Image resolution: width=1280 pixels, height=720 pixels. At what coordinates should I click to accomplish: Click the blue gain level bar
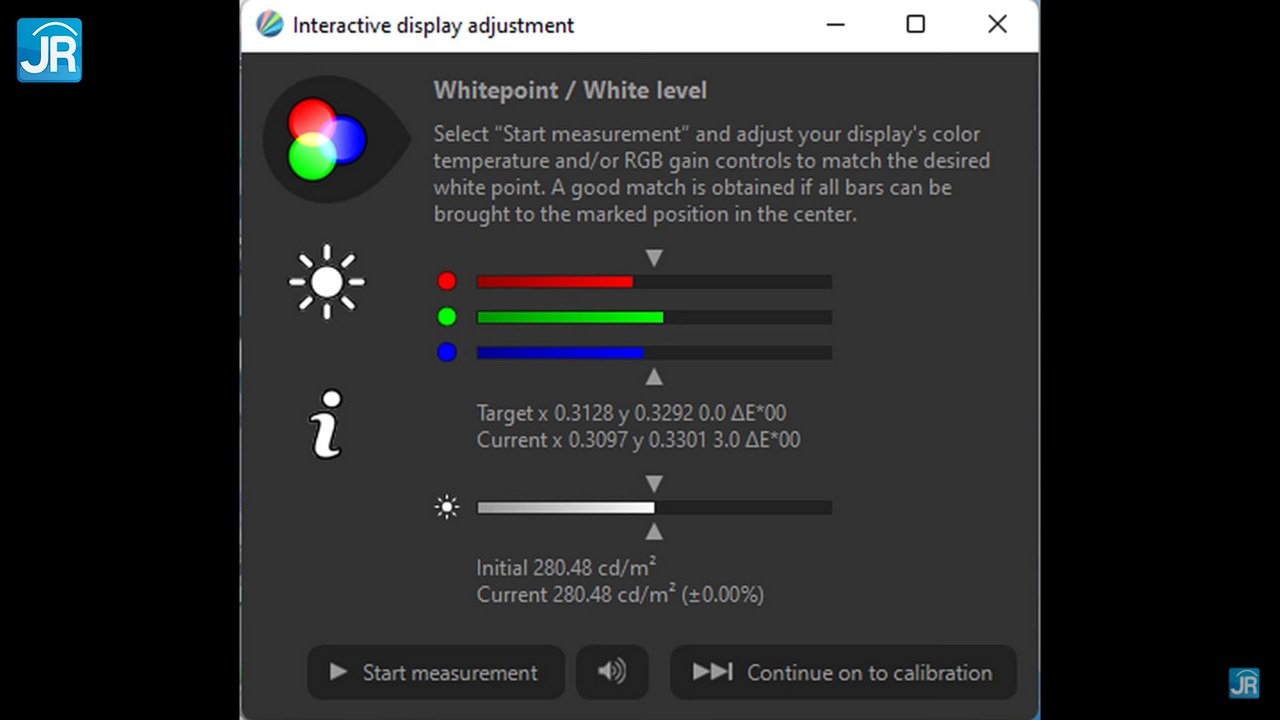tap(654, 353)
